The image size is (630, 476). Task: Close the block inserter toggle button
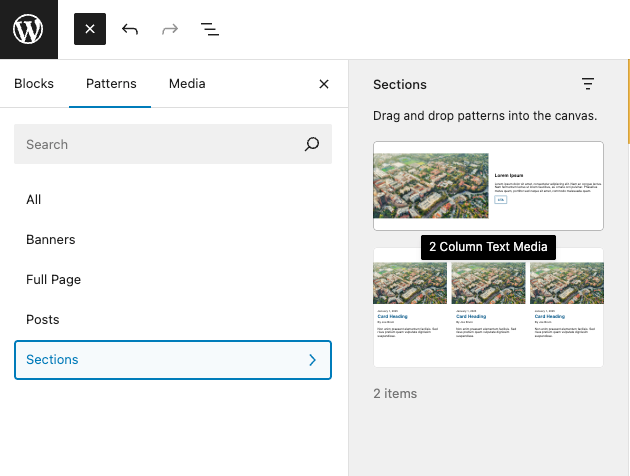tap(90, 29)
